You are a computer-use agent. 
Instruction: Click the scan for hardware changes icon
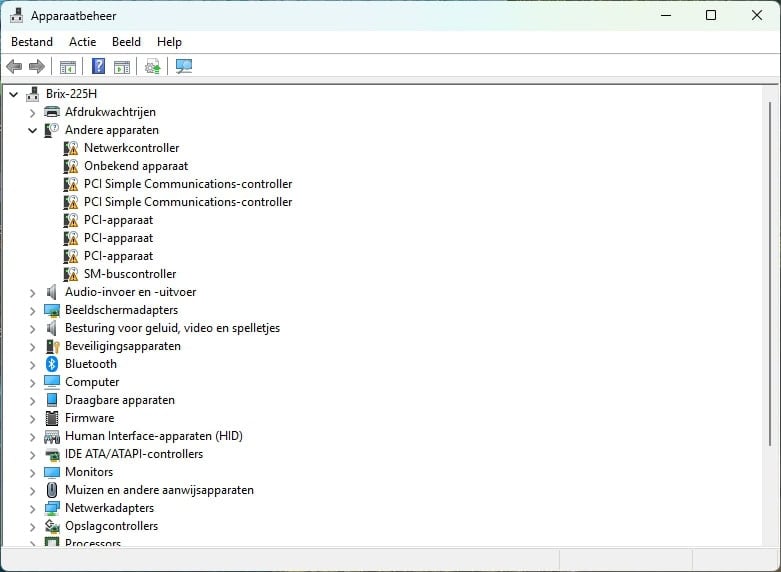184,67
